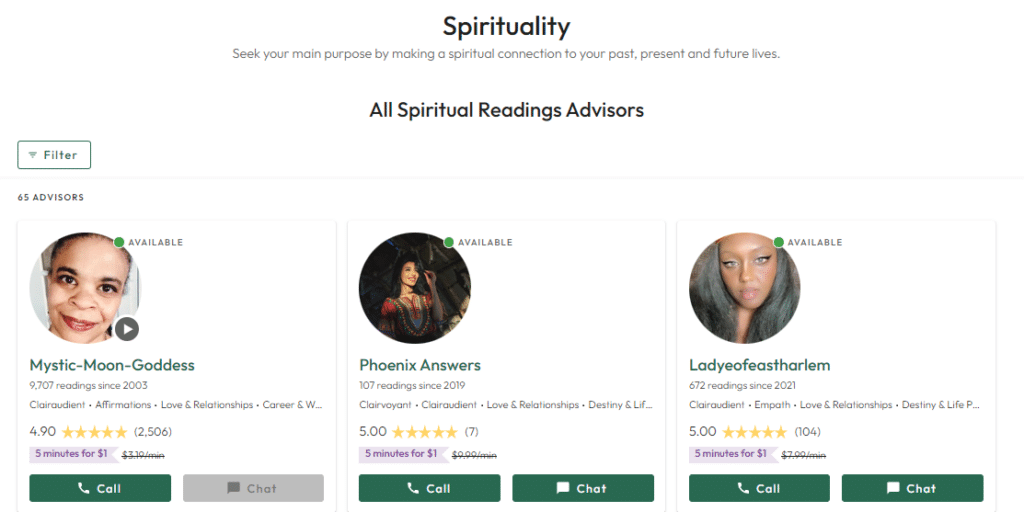Viewport: 1024px width, 512px height.
Task: Start chat with Phoenix Answers
Action: [x=583, y=488]
